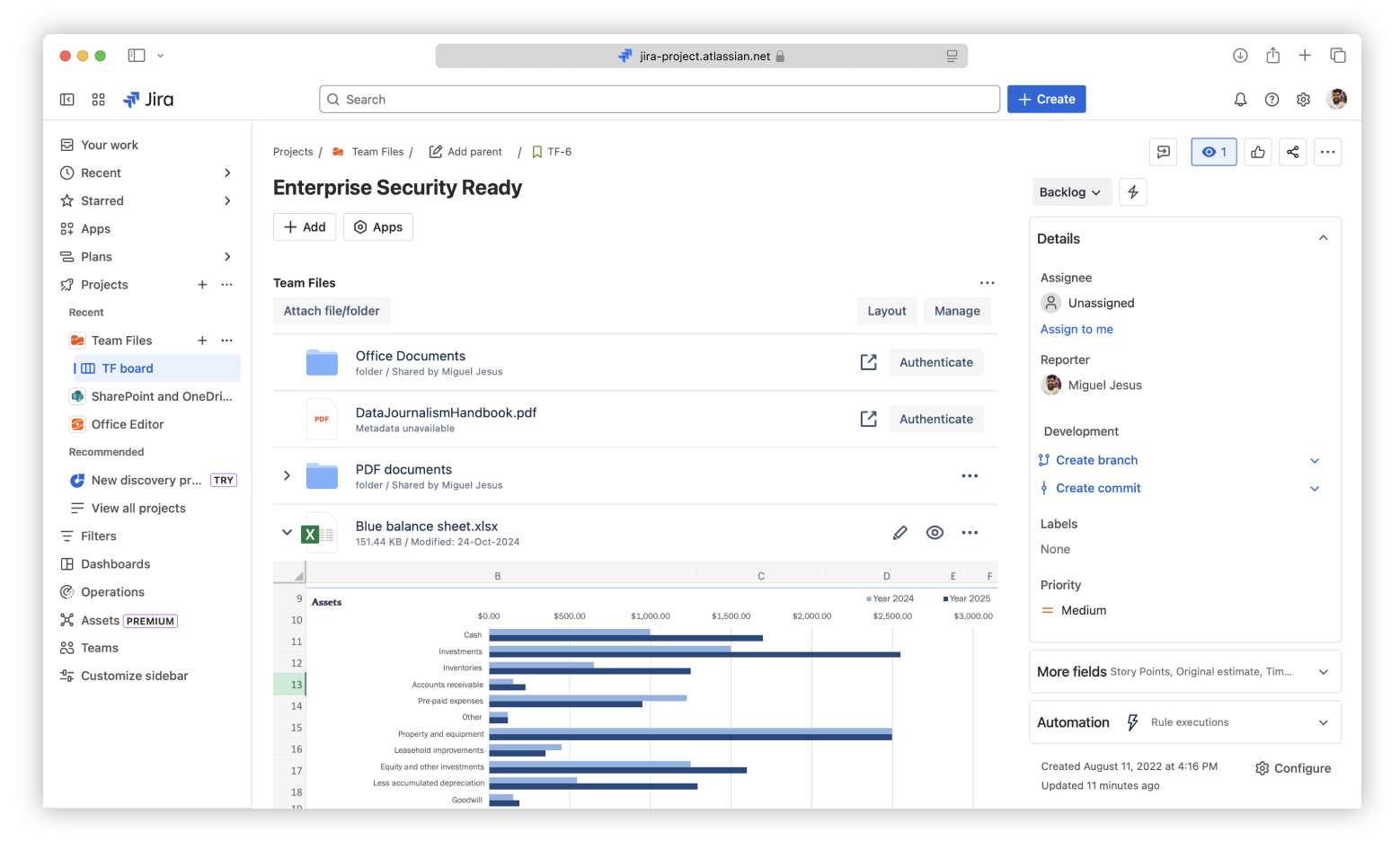
Task: Open ellipsis menu next to Team Files project
Action: pos(226,341)
